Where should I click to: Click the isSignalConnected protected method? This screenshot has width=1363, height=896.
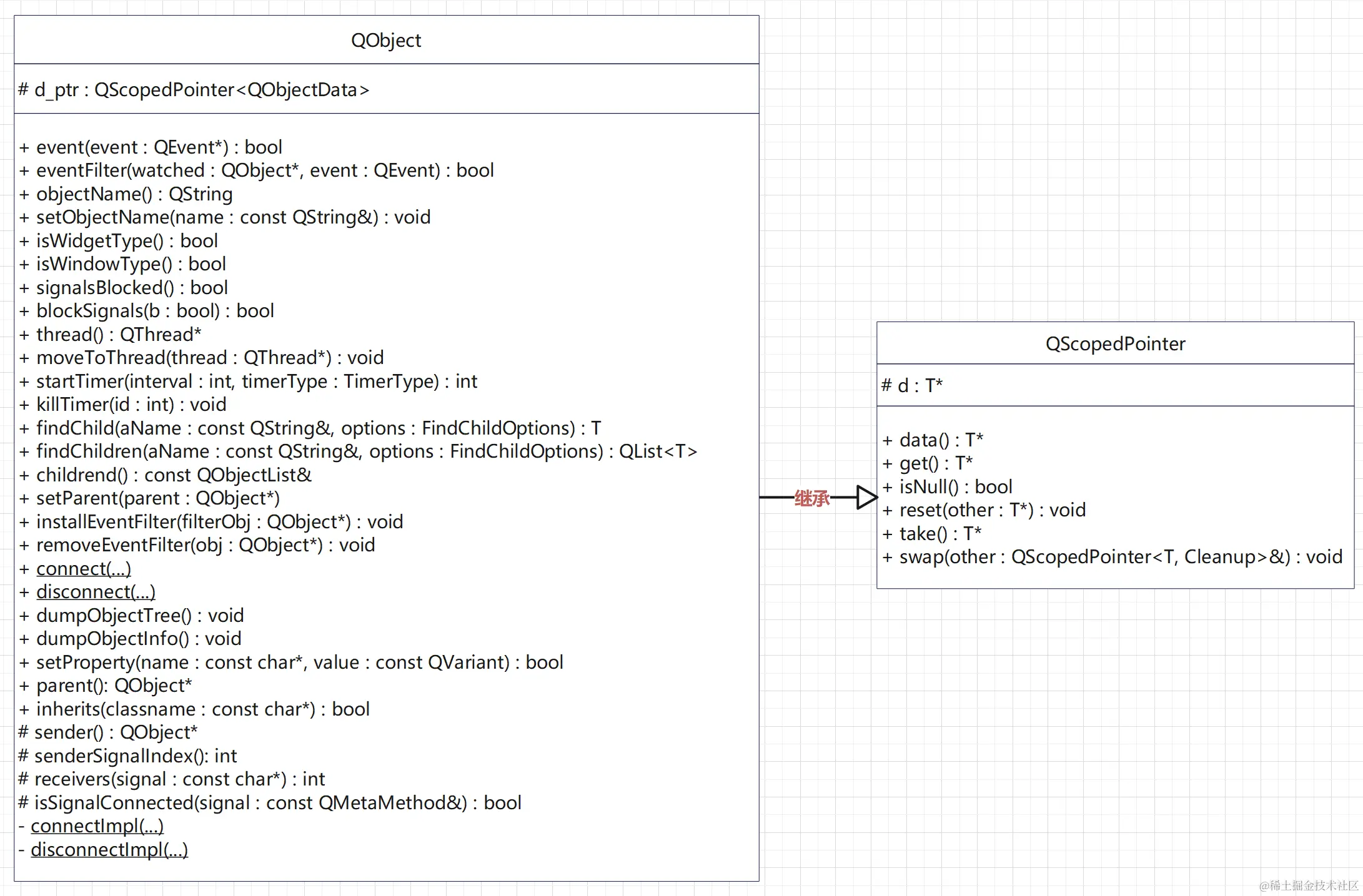[x=270, y=803]
